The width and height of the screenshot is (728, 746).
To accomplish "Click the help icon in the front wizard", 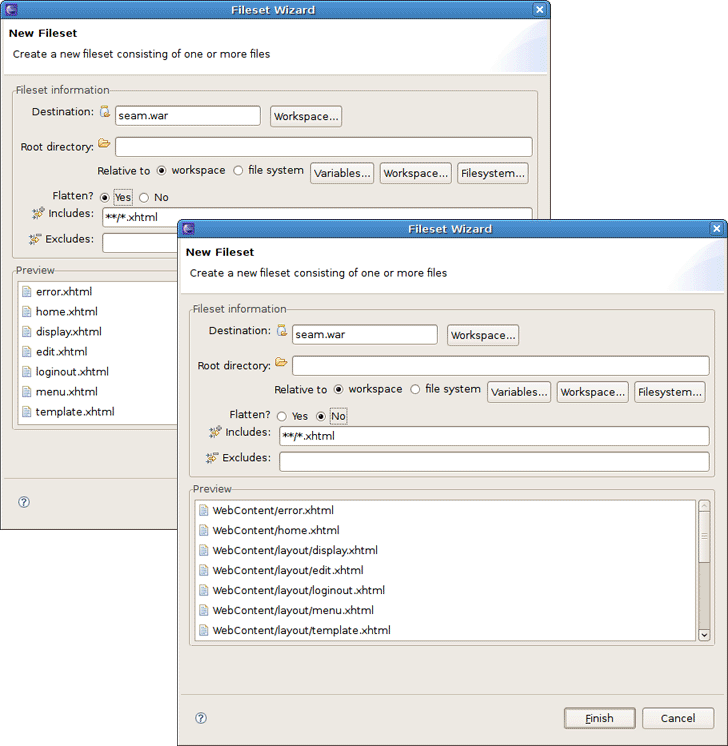I will pyautogui.click(x=201, y=718).
